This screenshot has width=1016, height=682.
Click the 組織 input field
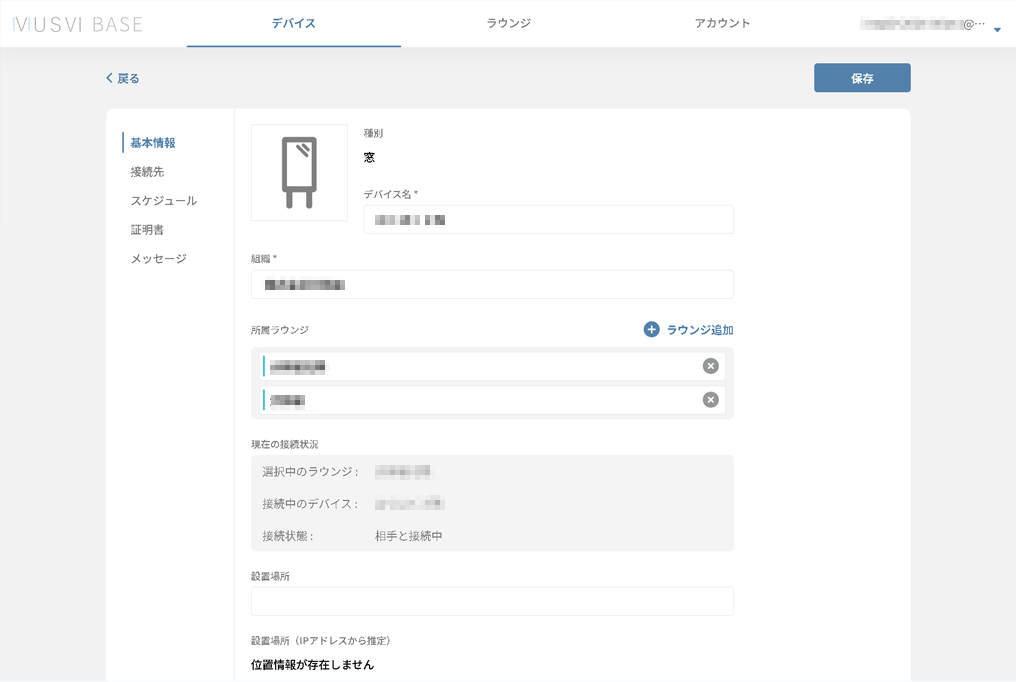(x=491, y=284)
